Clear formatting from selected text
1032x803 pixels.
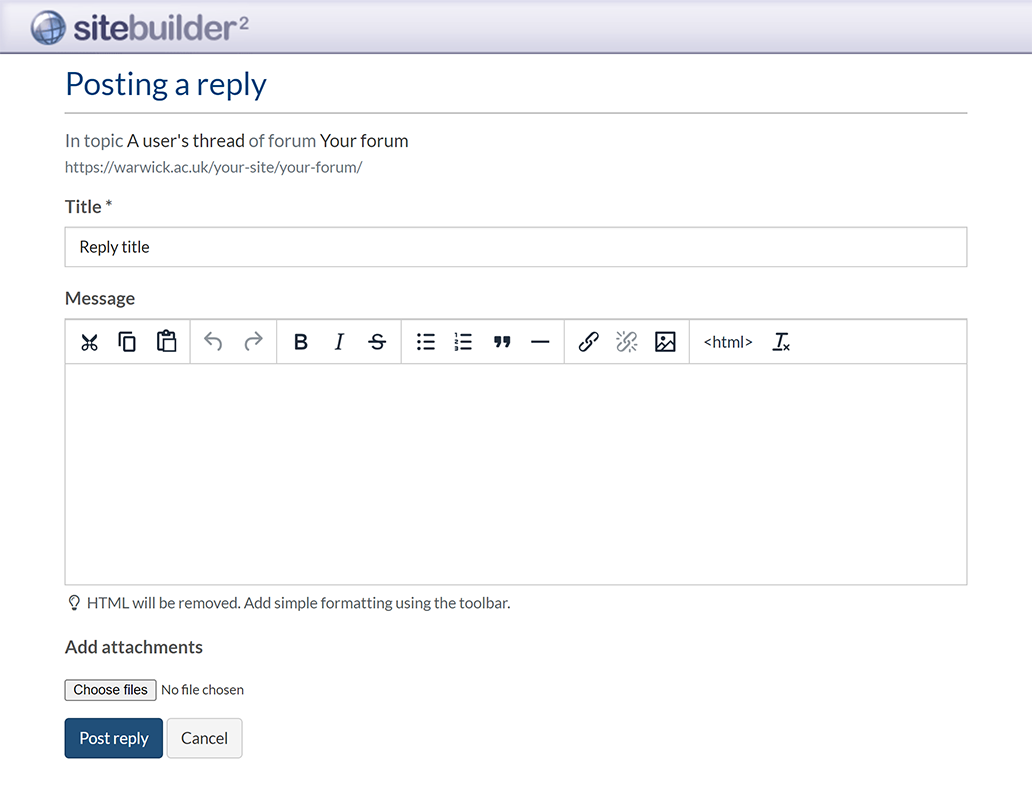click(781, 342)
